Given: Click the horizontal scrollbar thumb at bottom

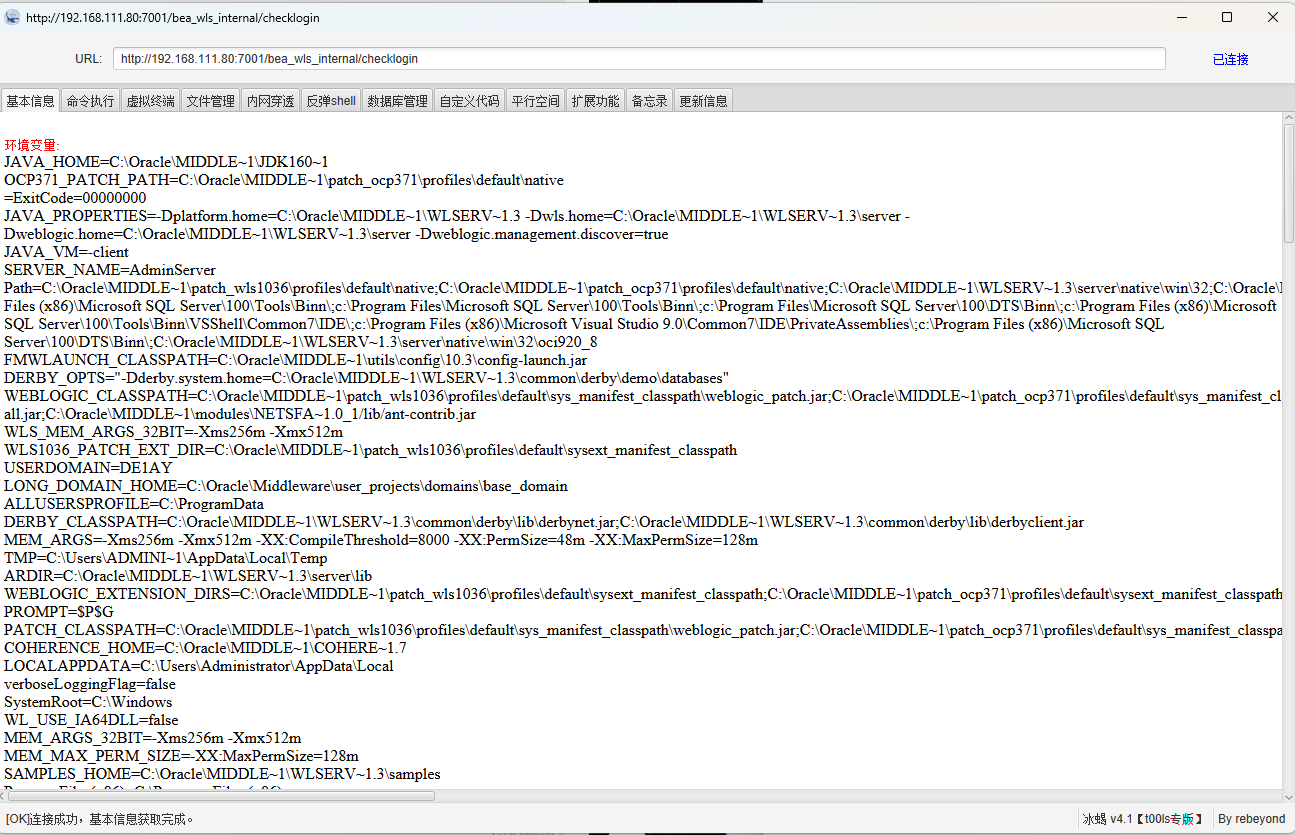Looking at the screenshot, I should click(x=220, y=796).
